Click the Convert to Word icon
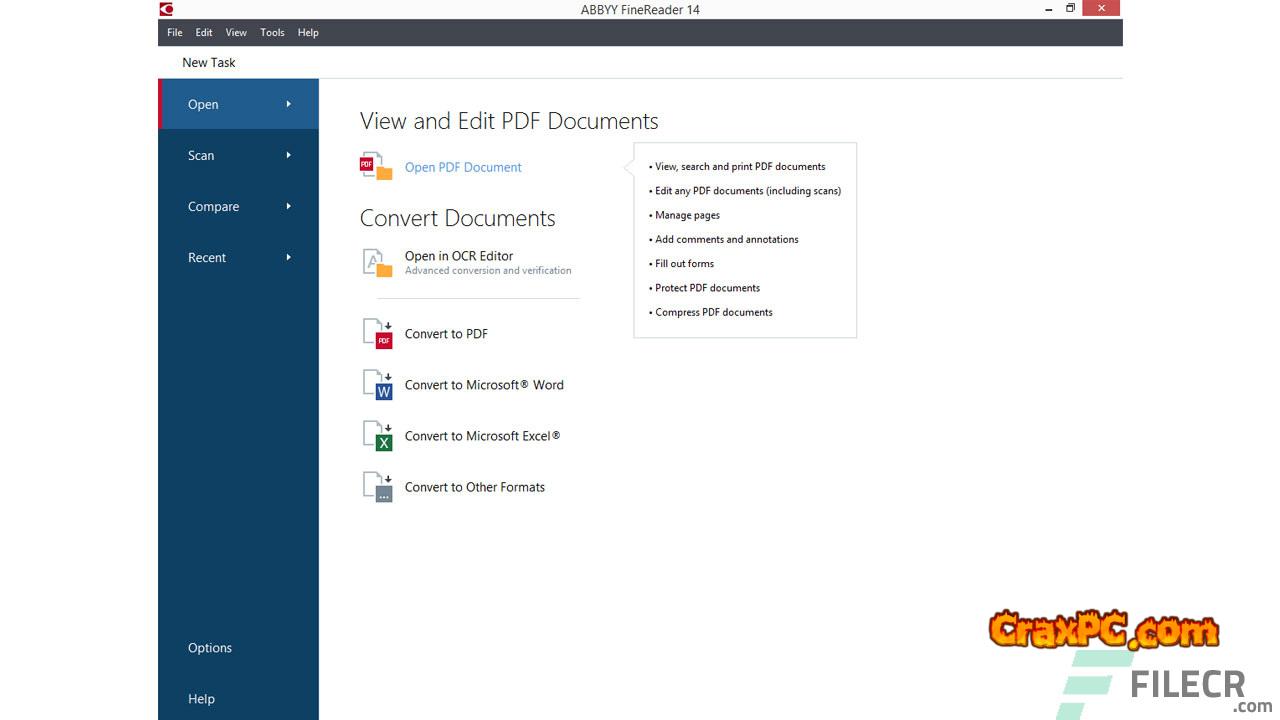This screenshot has height=720, width=1280. (377, 385)
